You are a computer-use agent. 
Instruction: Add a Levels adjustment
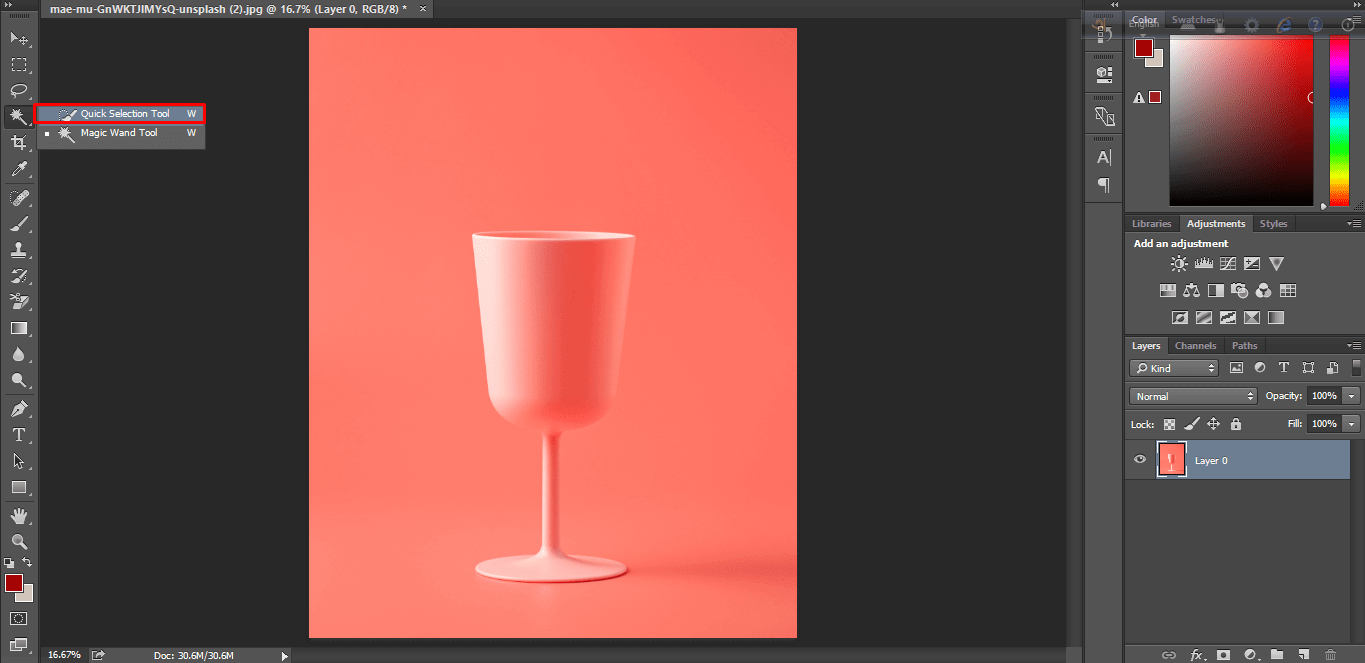(1204, 263)
